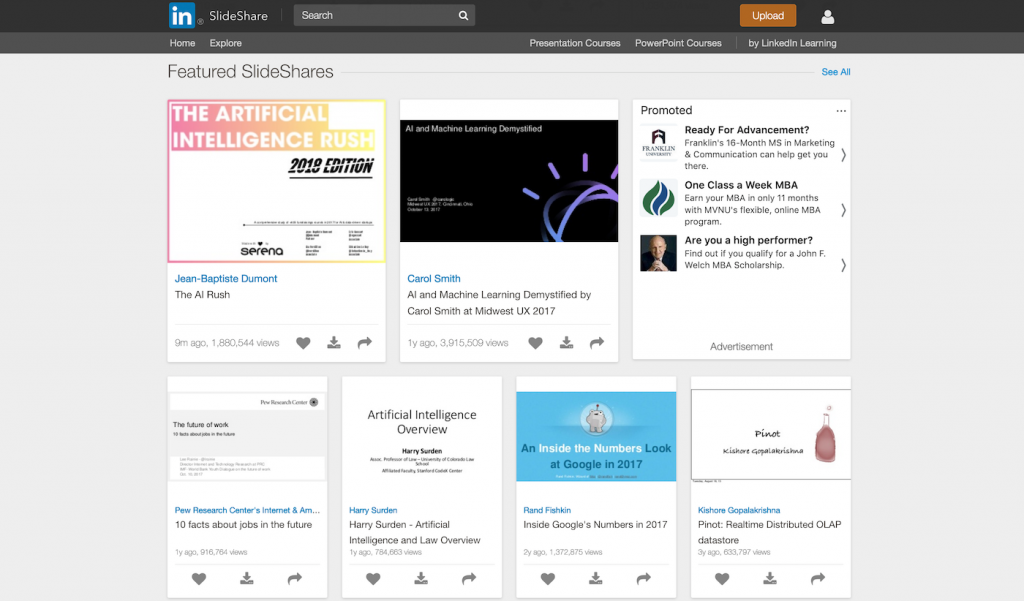Image resolution: width=1024 pixels, height=601 pixels.
Task: Open The future of work thumbnail
Action: coord(247,436)
